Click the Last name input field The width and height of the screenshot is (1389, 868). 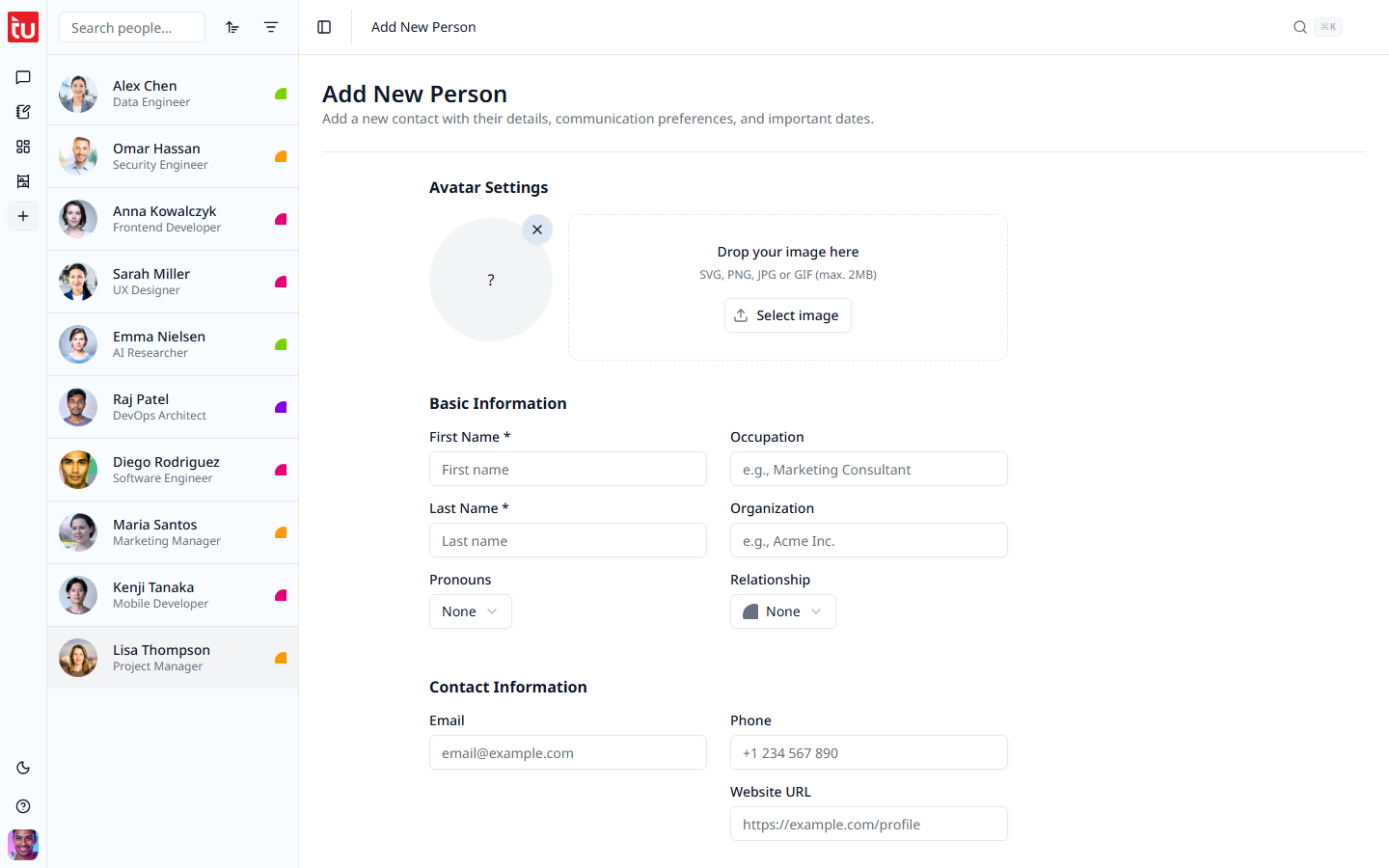568,540
